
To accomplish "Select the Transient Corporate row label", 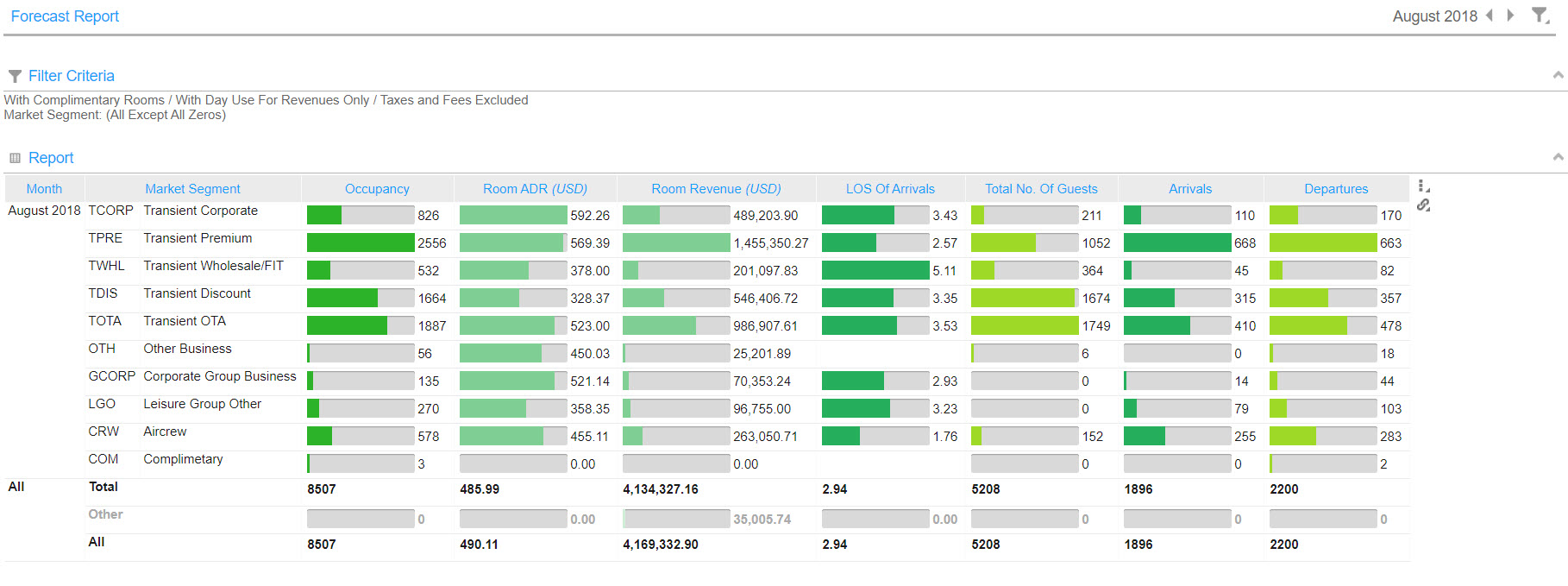I will [200, 211].
